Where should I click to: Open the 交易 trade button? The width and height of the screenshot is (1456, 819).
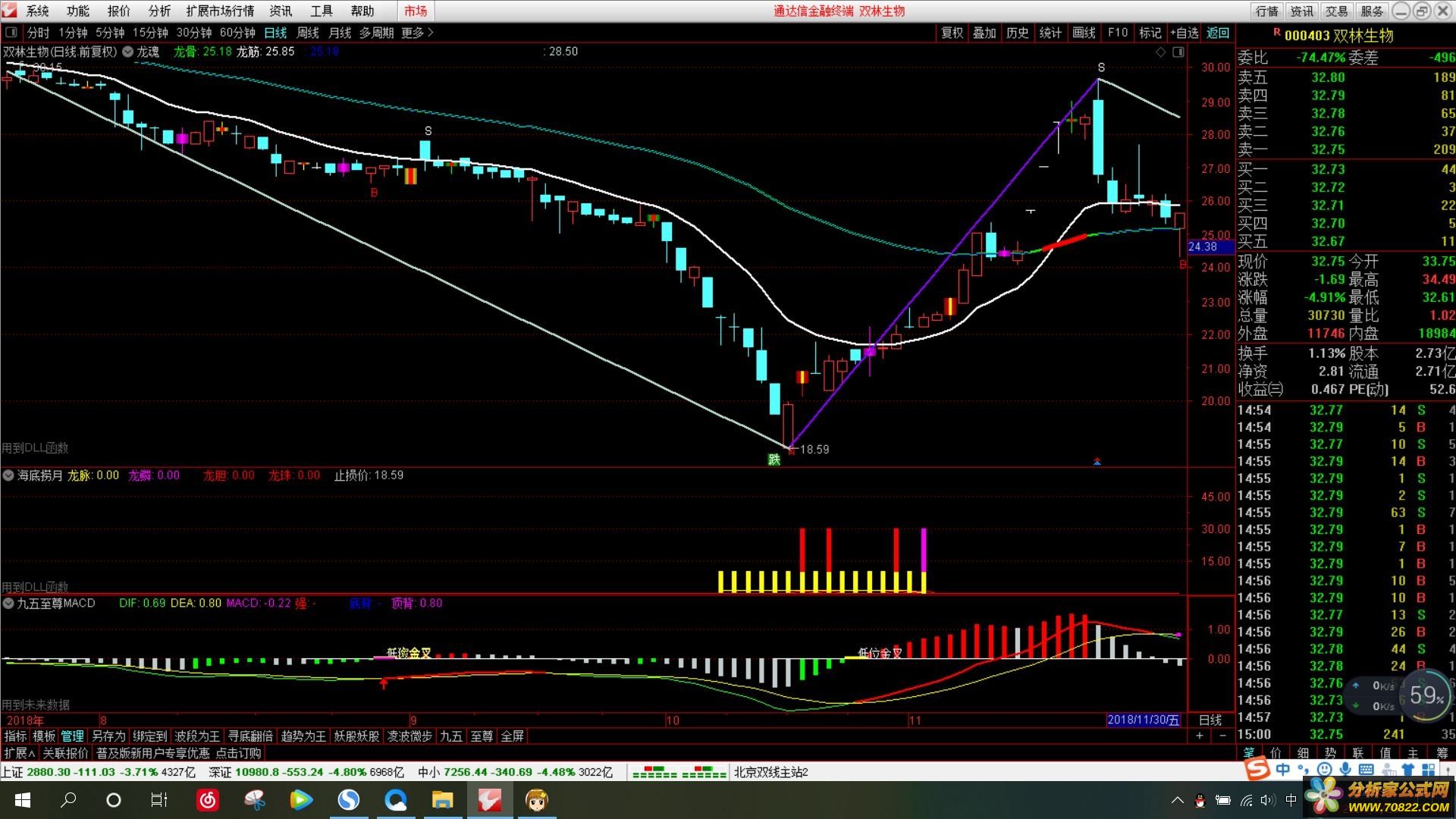point(1337,11)
